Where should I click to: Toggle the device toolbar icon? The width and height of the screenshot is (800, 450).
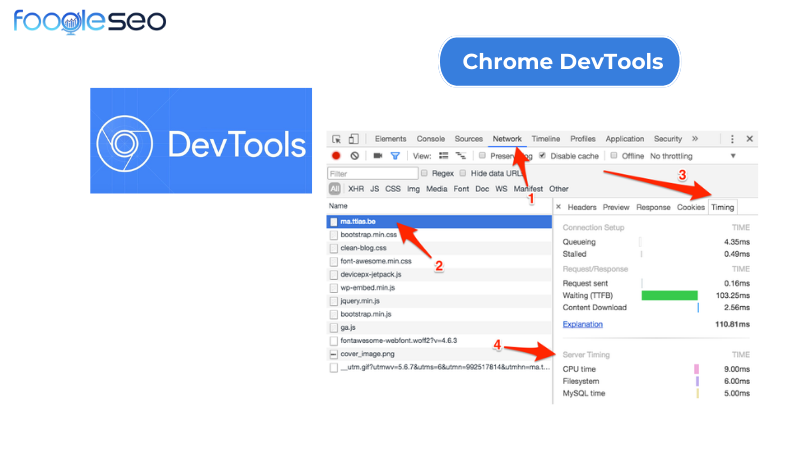(x=354, y=139)
